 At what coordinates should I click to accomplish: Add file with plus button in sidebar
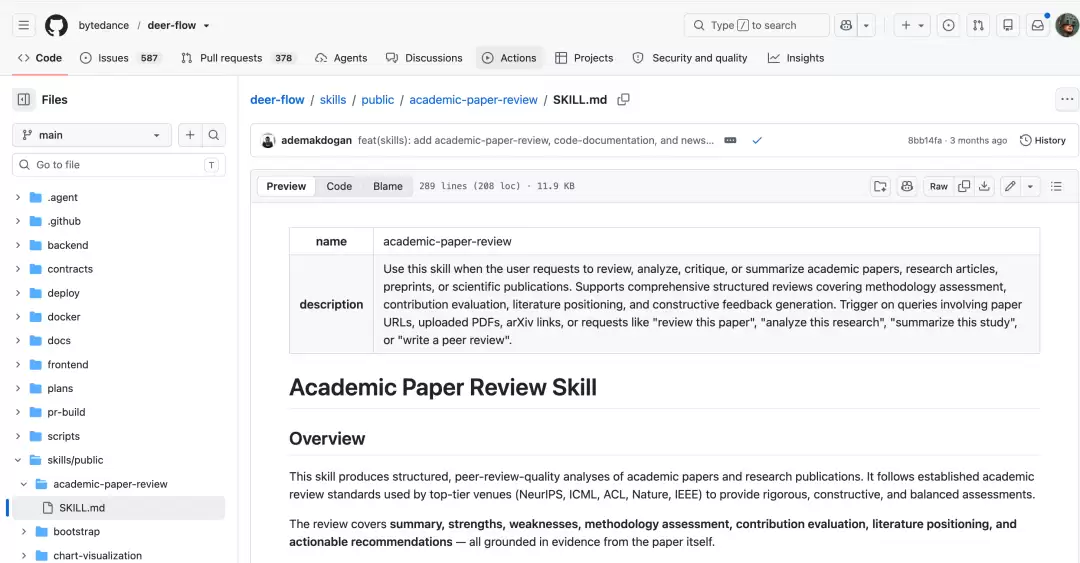pyautogui.click(x=190, y=135)
